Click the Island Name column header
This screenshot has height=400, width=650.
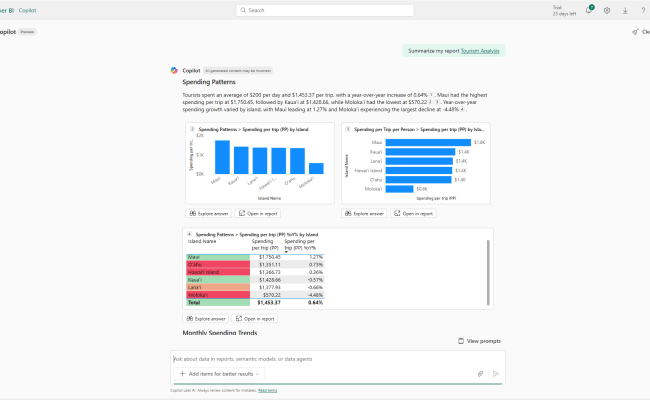[x=202, y=241]
